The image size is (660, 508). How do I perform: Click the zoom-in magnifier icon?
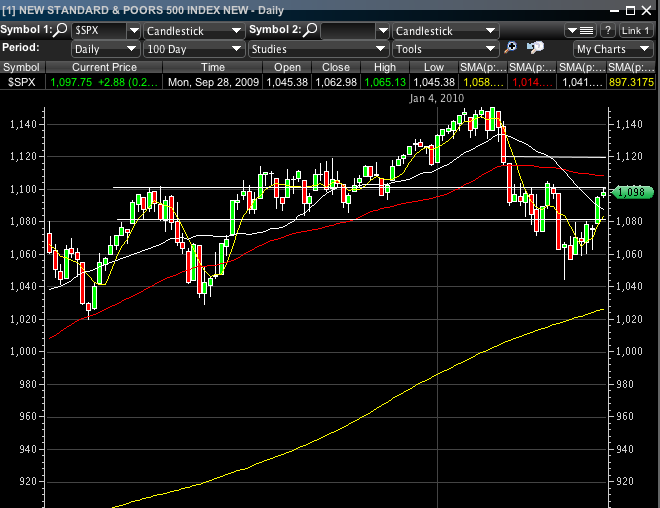pyautogui.click(x=511, y=48)
